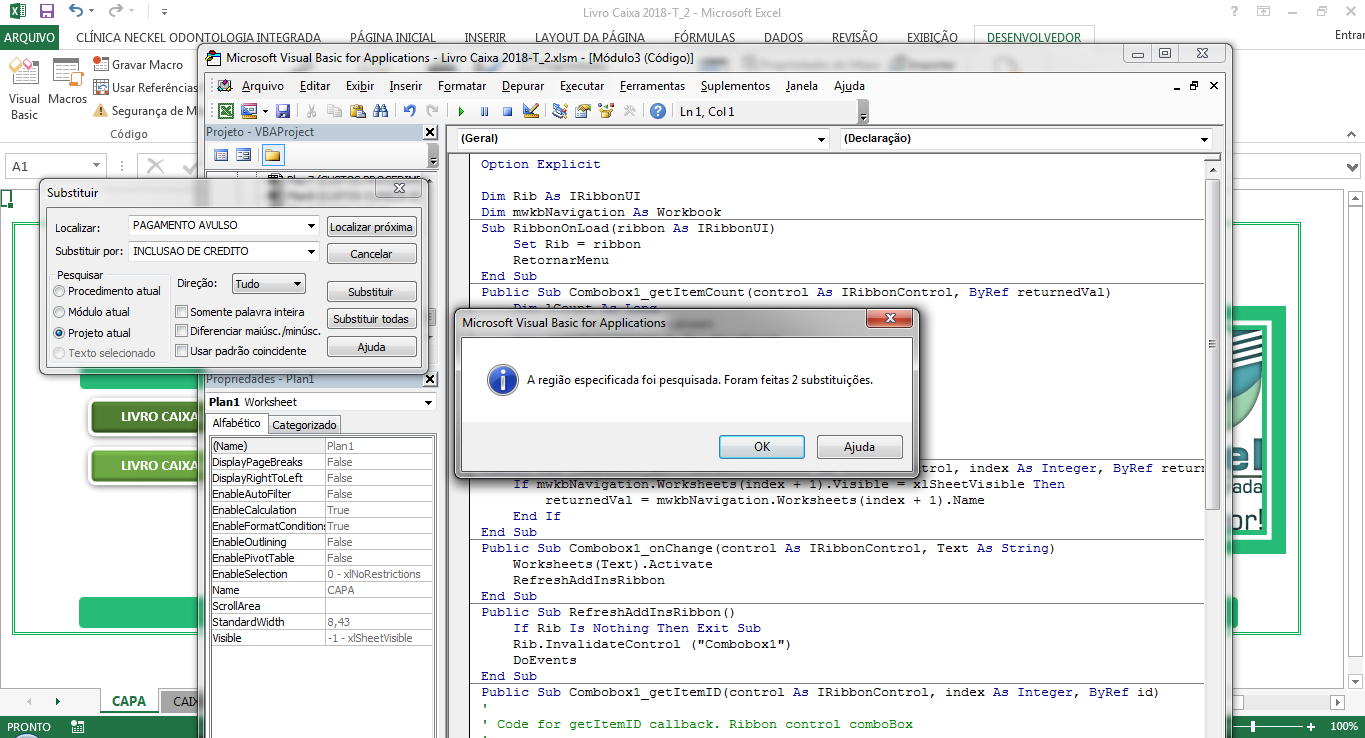This screenshot has height=738, width=1365.
Task: Open the Ferramentas menu
Action: point(652,86)
